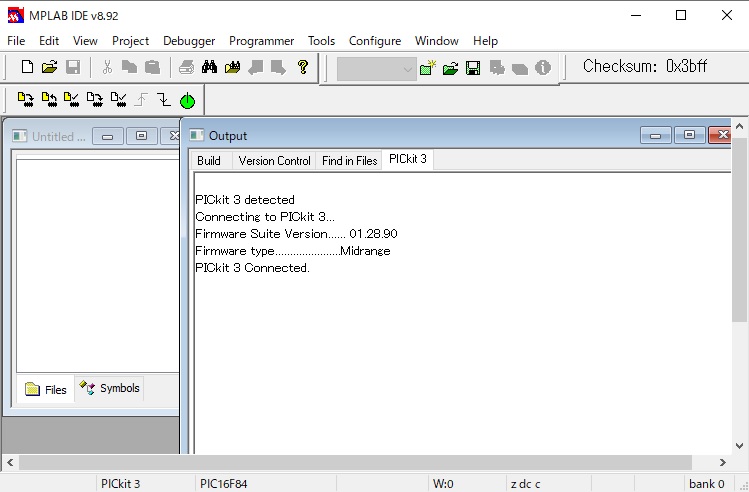Close the Output window
This screenshot has height=492, width=749.
(x=720, y=136)
